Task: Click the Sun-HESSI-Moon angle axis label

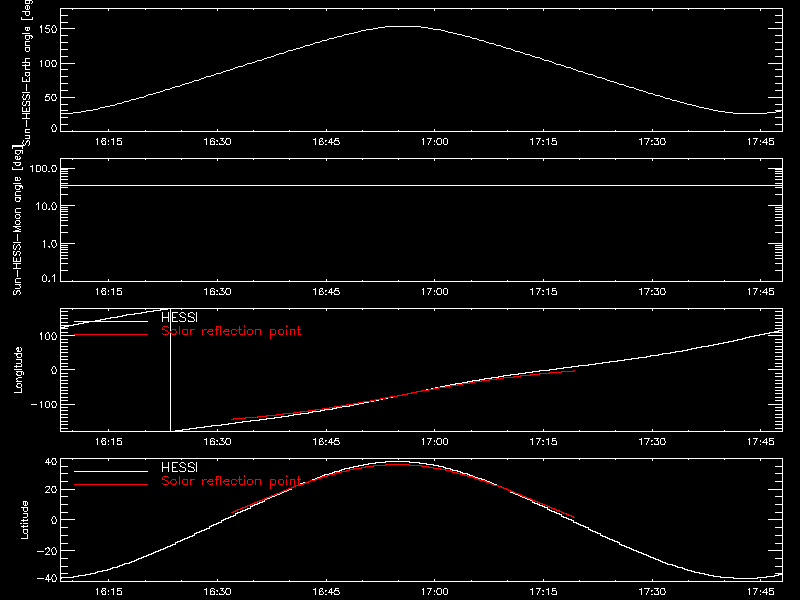Action: pyautogui.click(x=17, y=220)
